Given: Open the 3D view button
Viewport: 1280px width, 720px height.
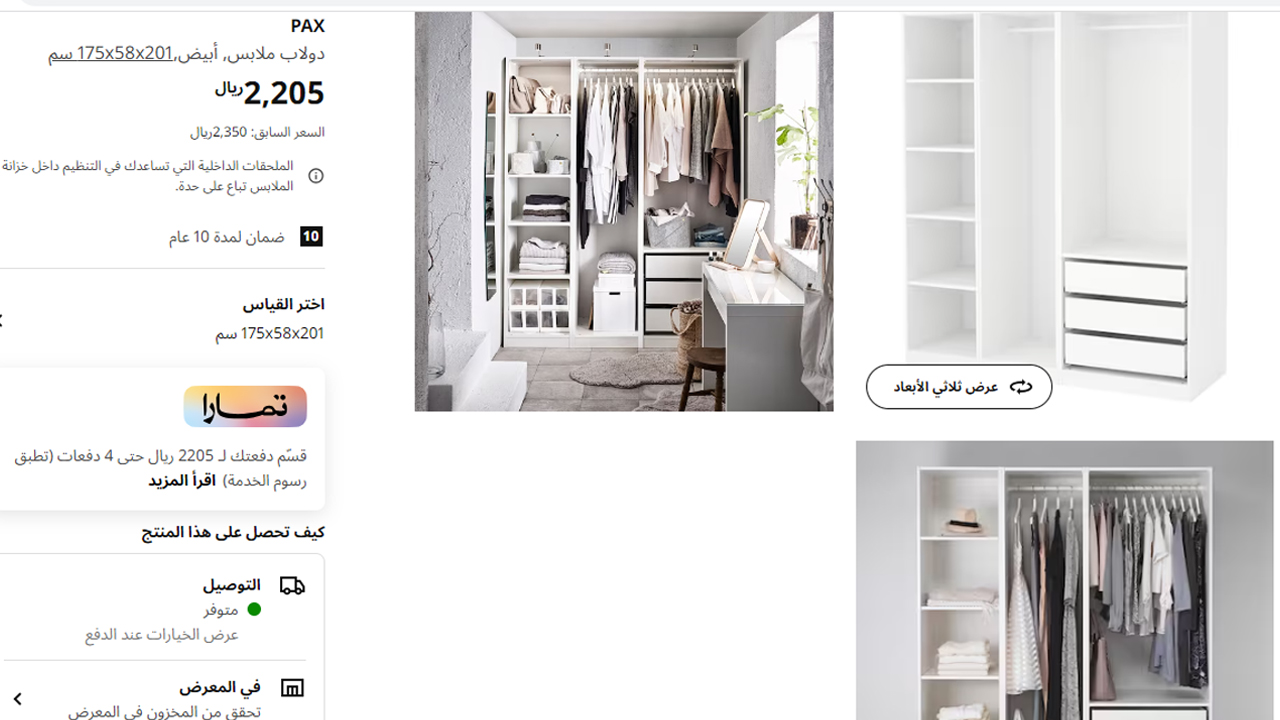Looking at the screenshot, I should click(959, 387).
